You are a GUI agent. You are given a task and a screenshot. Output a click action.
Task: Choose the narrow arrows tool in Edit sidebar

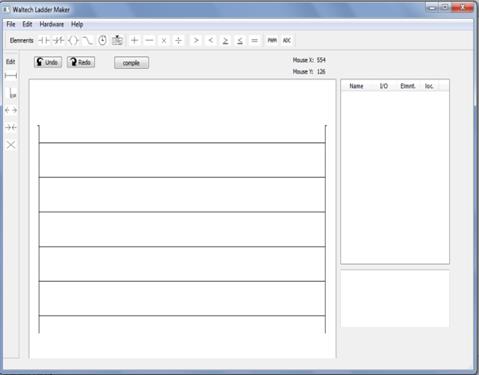pyautogui.click(x=11, y=127)
